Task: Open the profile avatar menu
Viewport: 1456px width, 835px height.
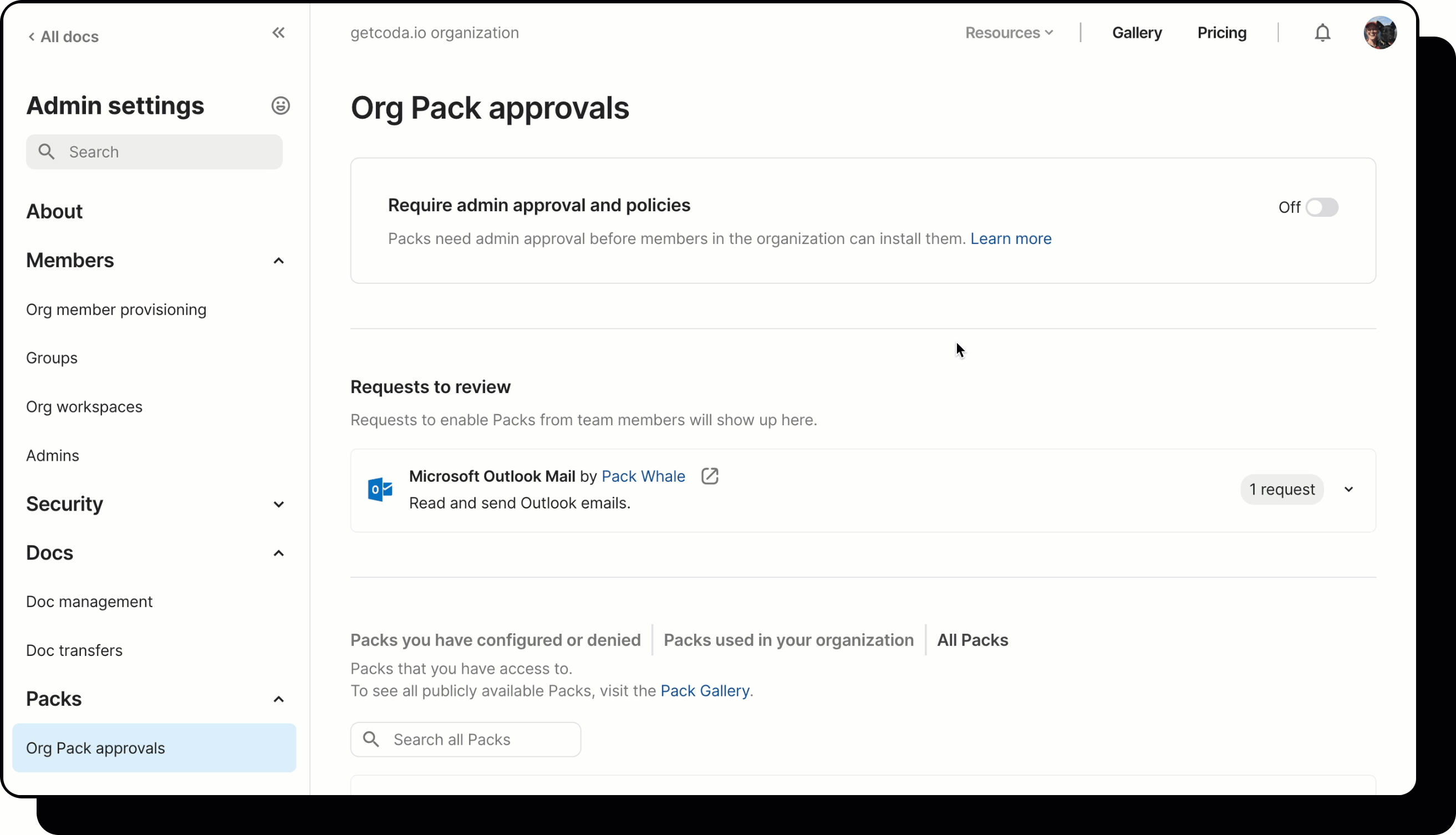Action: click(1380, 32)
